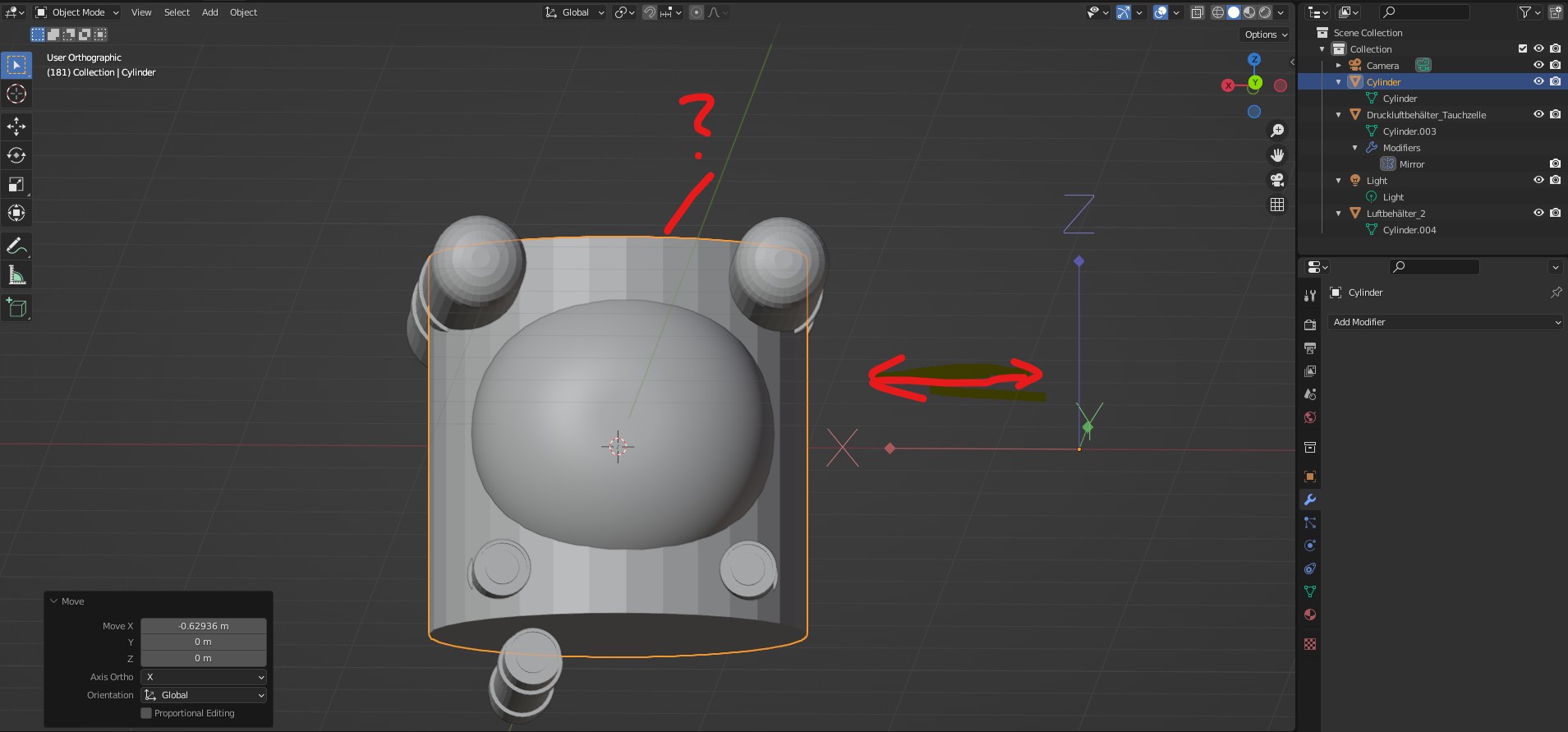Collapse the Druckluftbehälter_Tauchzelle tree item

pyautogui.click(x=1339, y=115)
